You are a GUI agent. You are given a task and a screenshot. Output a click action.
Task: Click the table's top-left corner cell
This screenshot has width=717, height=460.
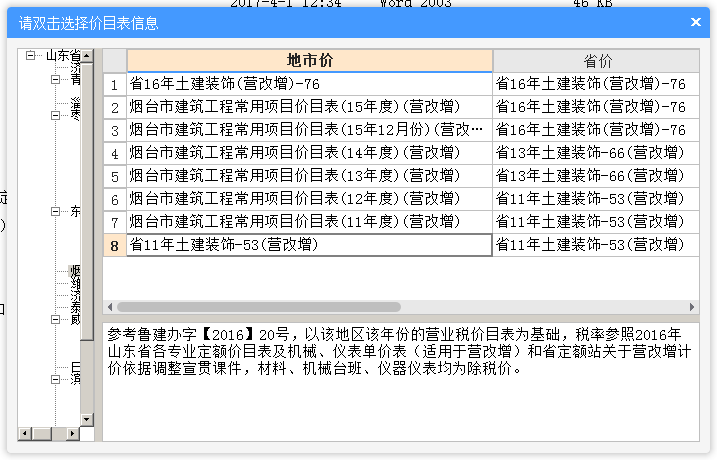click(x=115, y=60)
